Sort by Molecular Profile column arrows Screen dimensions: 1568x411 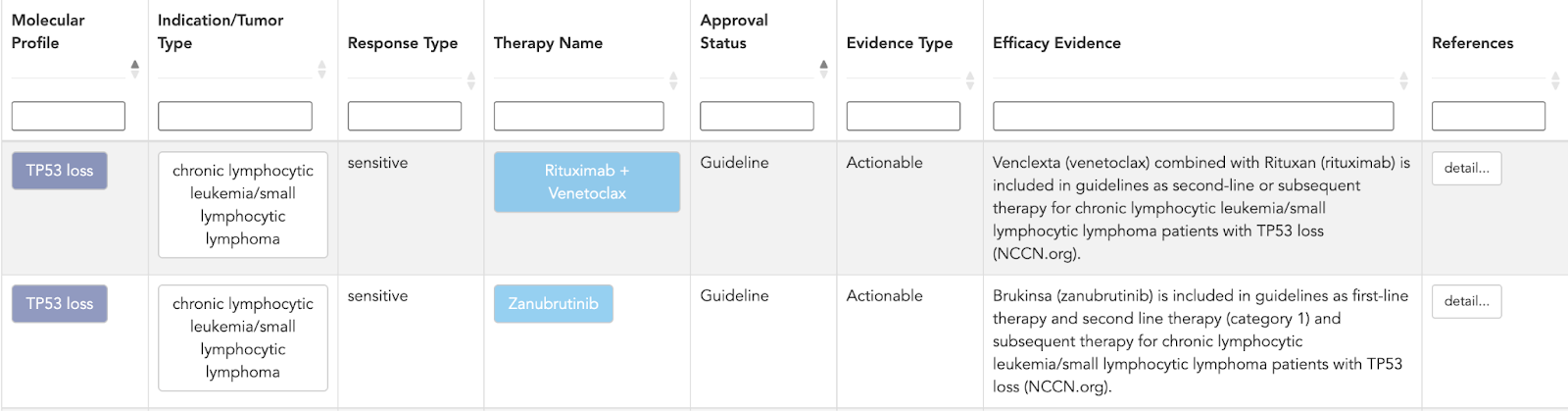pyautogui.click(x=134, y=69)
